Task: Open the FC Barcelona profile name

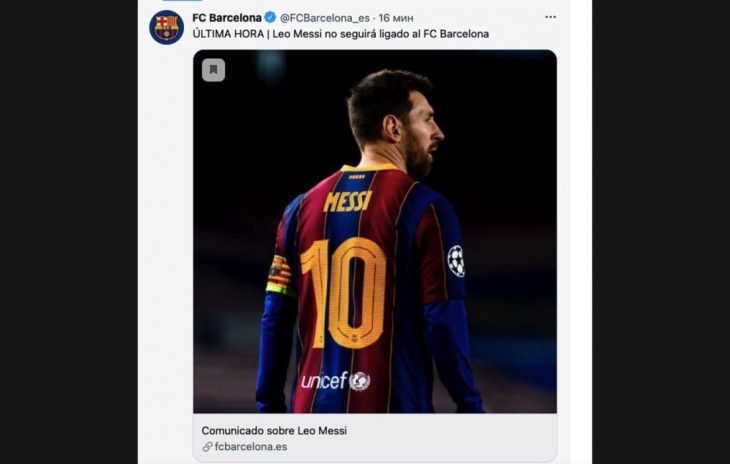Action: coord(227,17)
